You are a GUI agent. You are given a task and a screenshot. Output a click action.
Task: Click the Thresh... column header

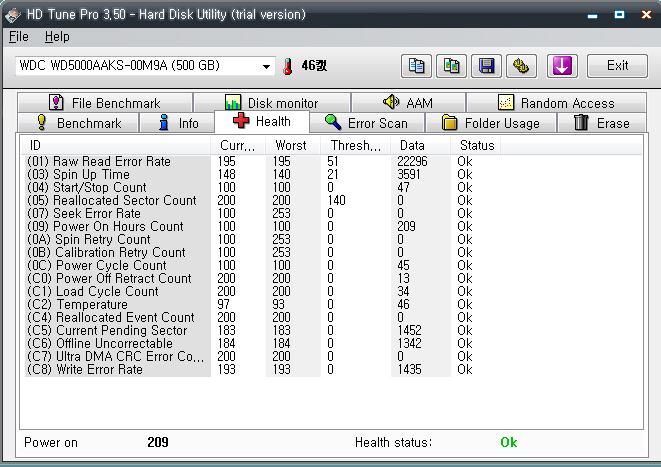click(356, 145)
